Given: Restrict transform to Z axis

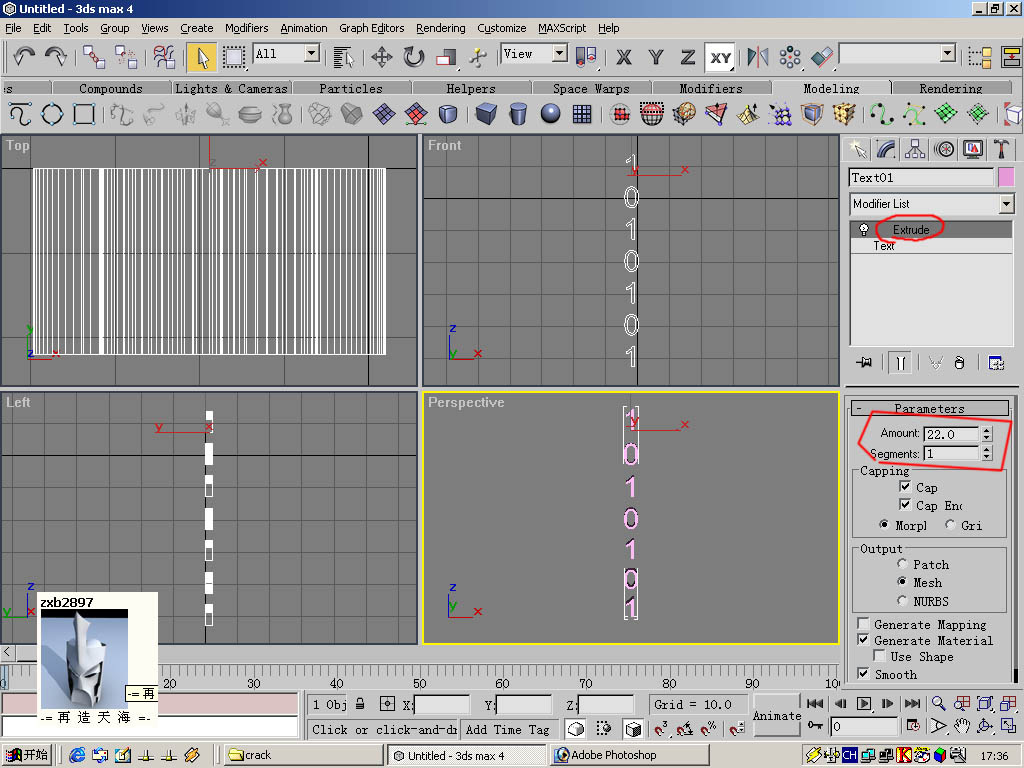Looking at the screenshot, I should tap(688, 57).
